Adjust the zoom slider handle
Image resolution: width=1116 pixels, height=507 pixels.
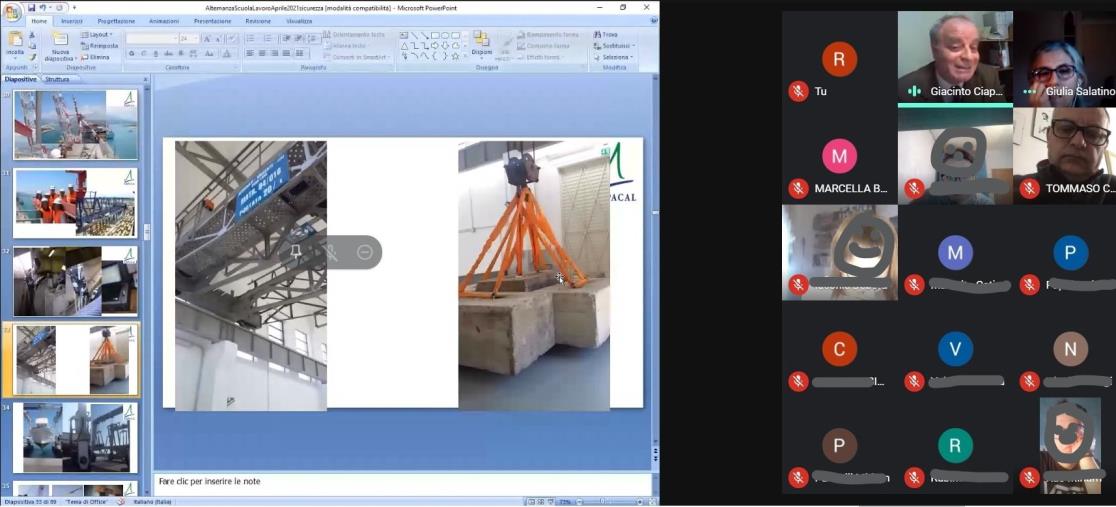click(x=602, y=501)
